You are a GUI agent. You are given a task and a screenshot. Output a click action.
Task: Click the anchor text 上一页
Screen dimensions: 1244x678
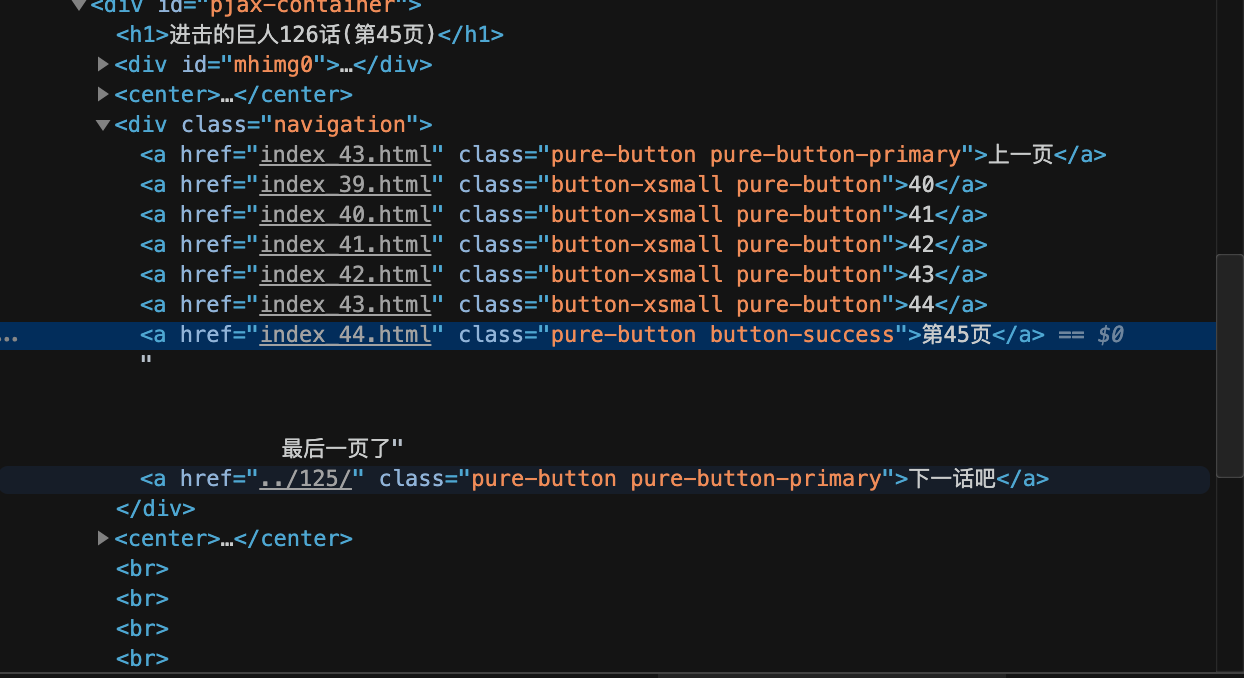coord(1021,155)
